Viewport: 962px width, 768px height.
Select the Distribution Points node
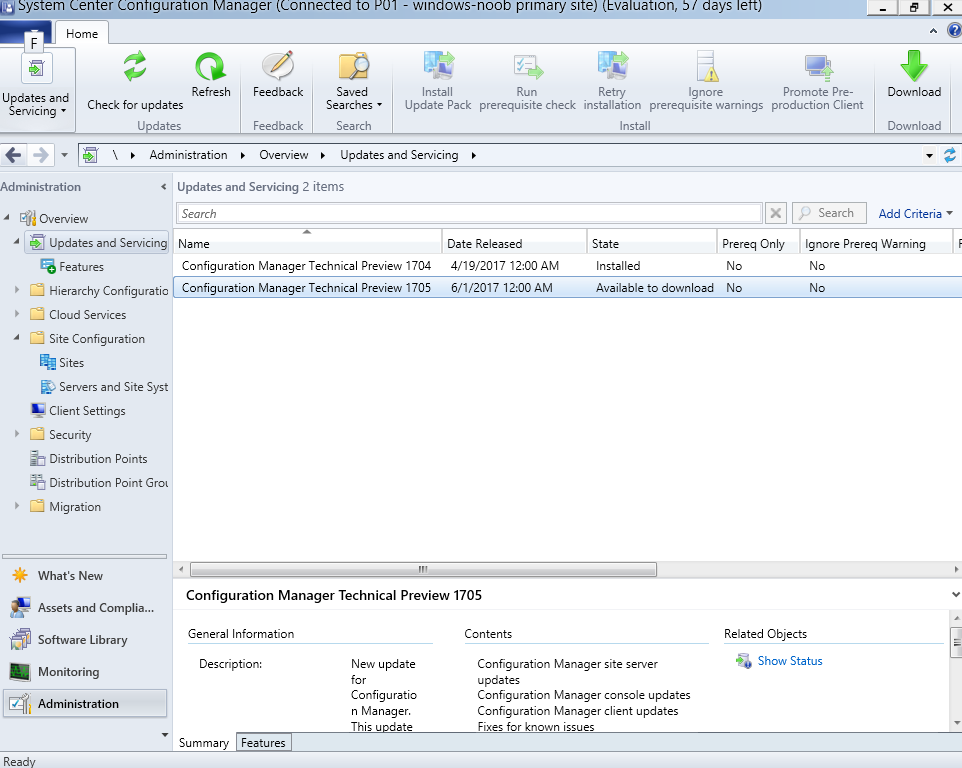(x=89, y=458)
